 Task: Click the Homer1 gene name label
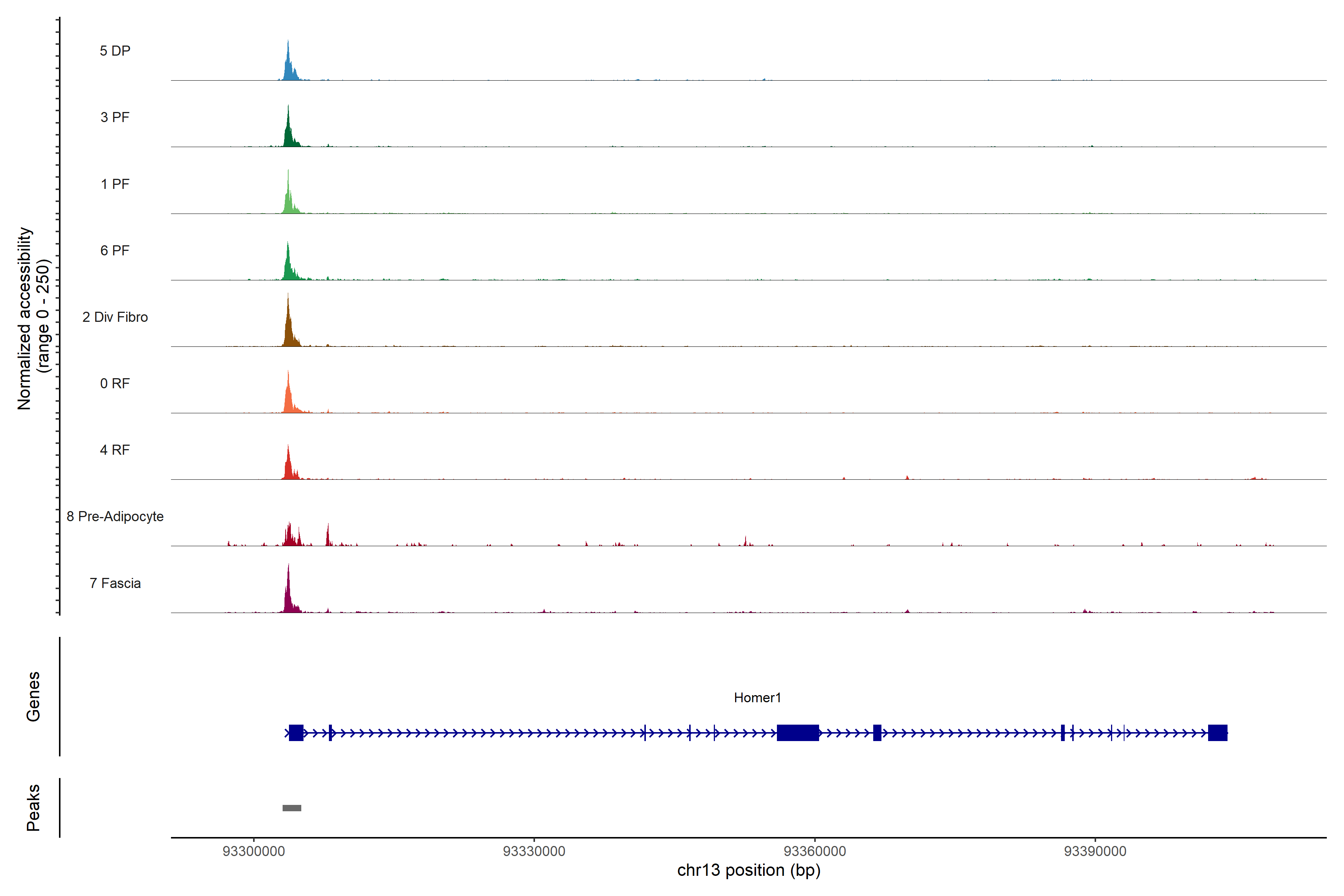[757, 698]
